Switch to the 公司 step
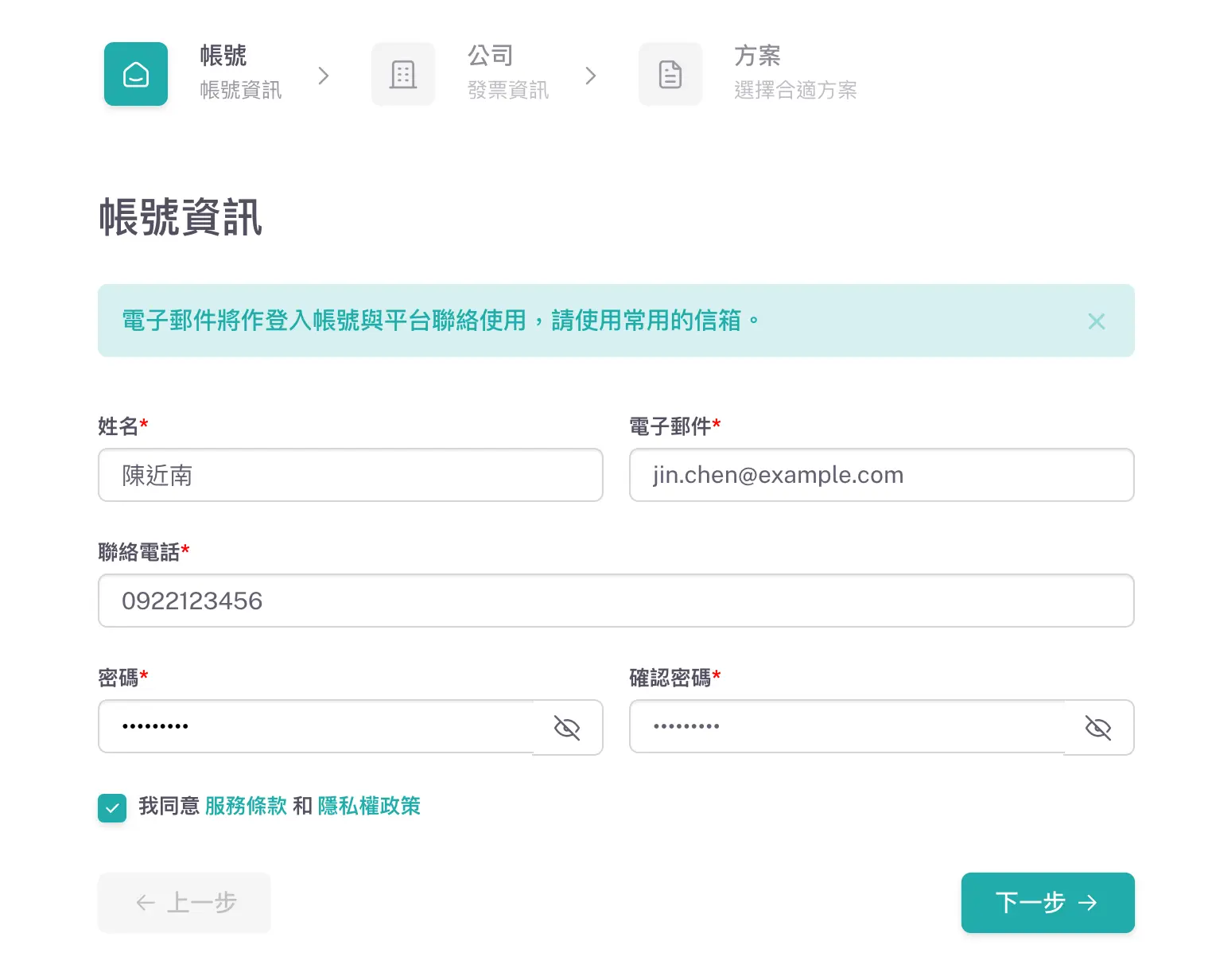The width and height of the screenshot is (1212, 980). tap(490, 56)
